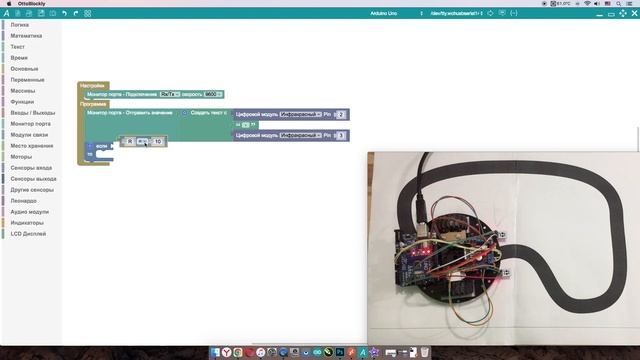Open the Apple menu

point(9,3)
